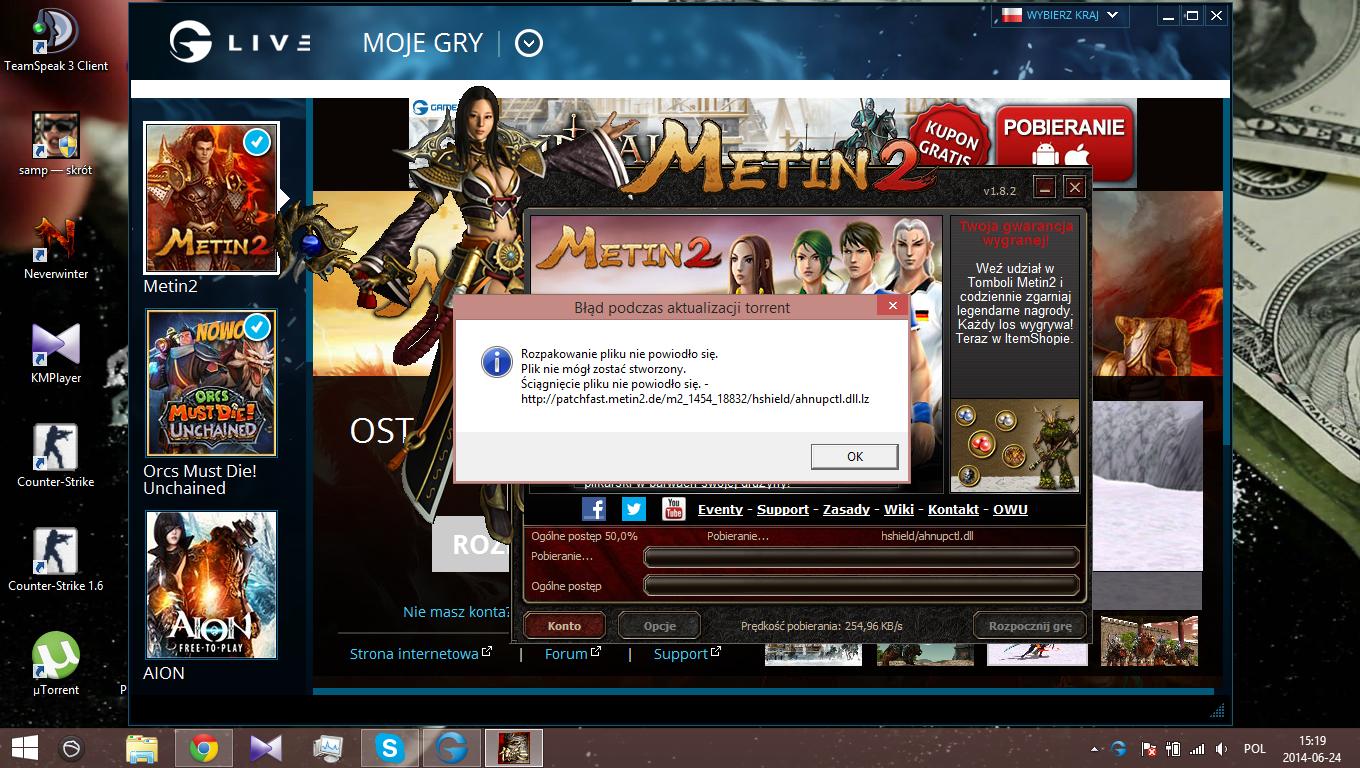This screenshot has width=1360, height=768.
Task: Open the Wybierz Kraj country dropdown
Action: click(x=1060, y=15)
